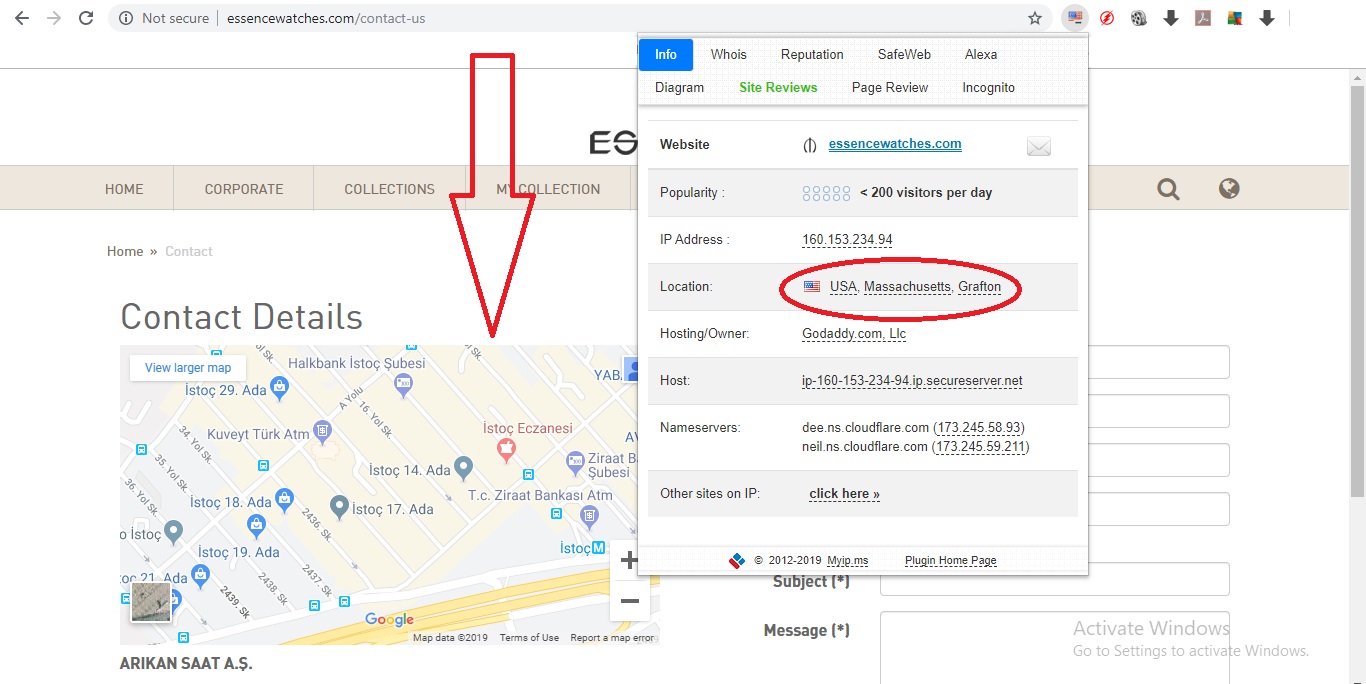Click the last download arrow extension icon
Viewport: 1366px width, 684px height.
coord(1267,18)
